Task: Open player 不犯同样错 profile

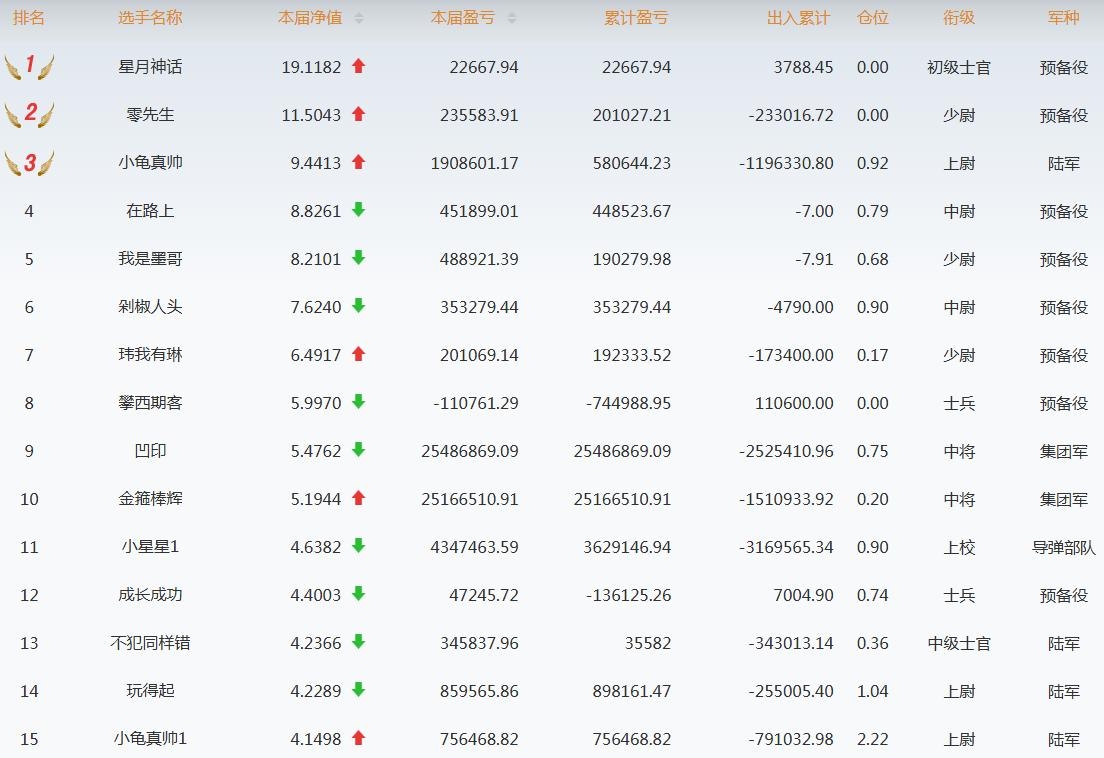Action: [150, 643]
